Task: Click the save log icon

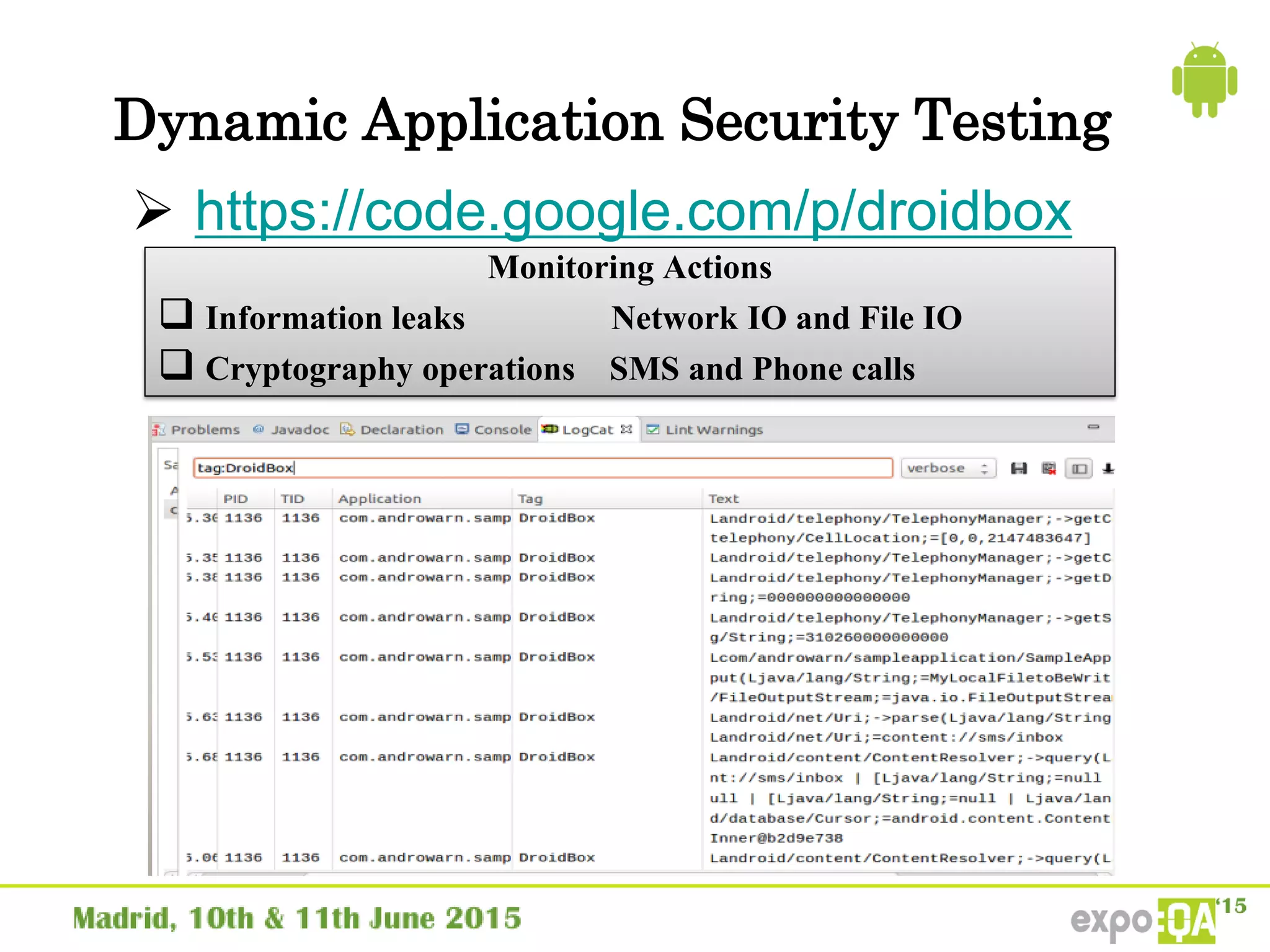Action: tap(1018, 469)
